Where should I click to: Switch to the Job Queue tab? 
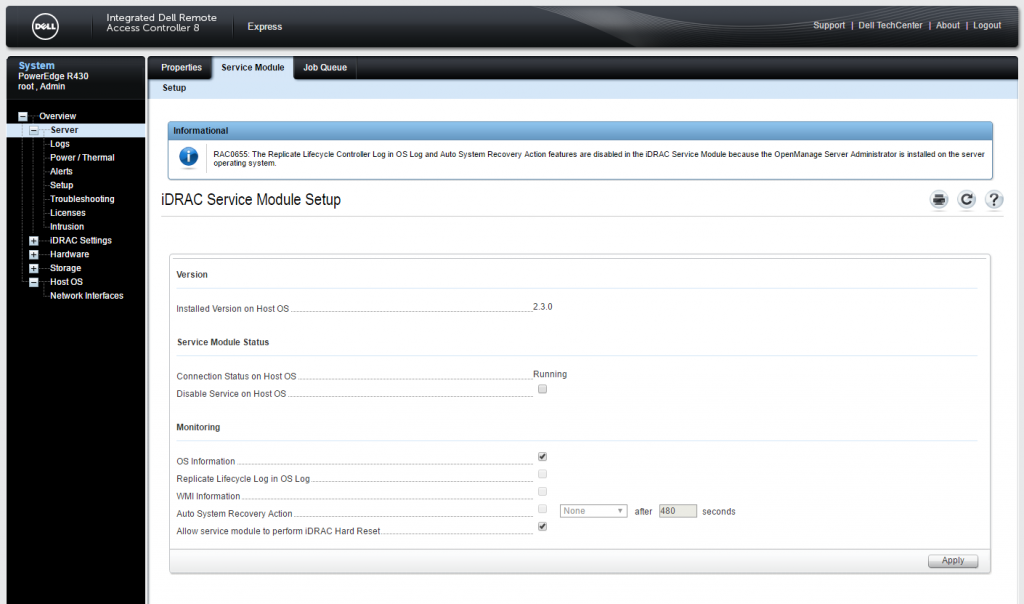[324, 68]
